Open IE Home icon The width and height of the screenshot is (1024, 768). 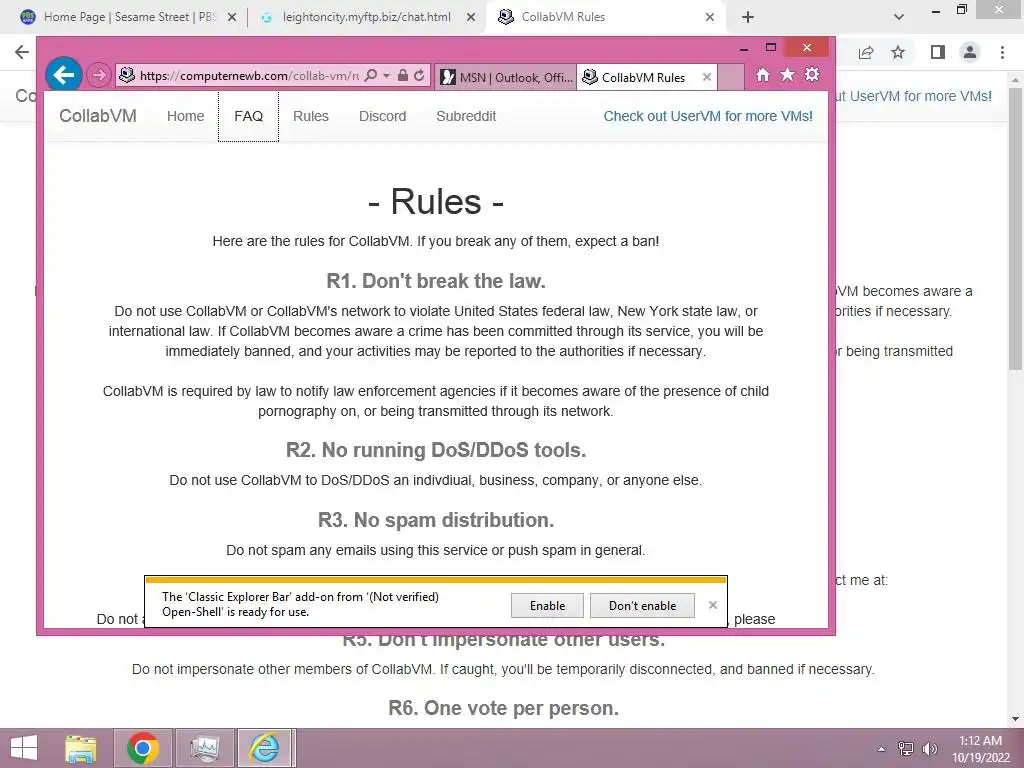point(763,75)
